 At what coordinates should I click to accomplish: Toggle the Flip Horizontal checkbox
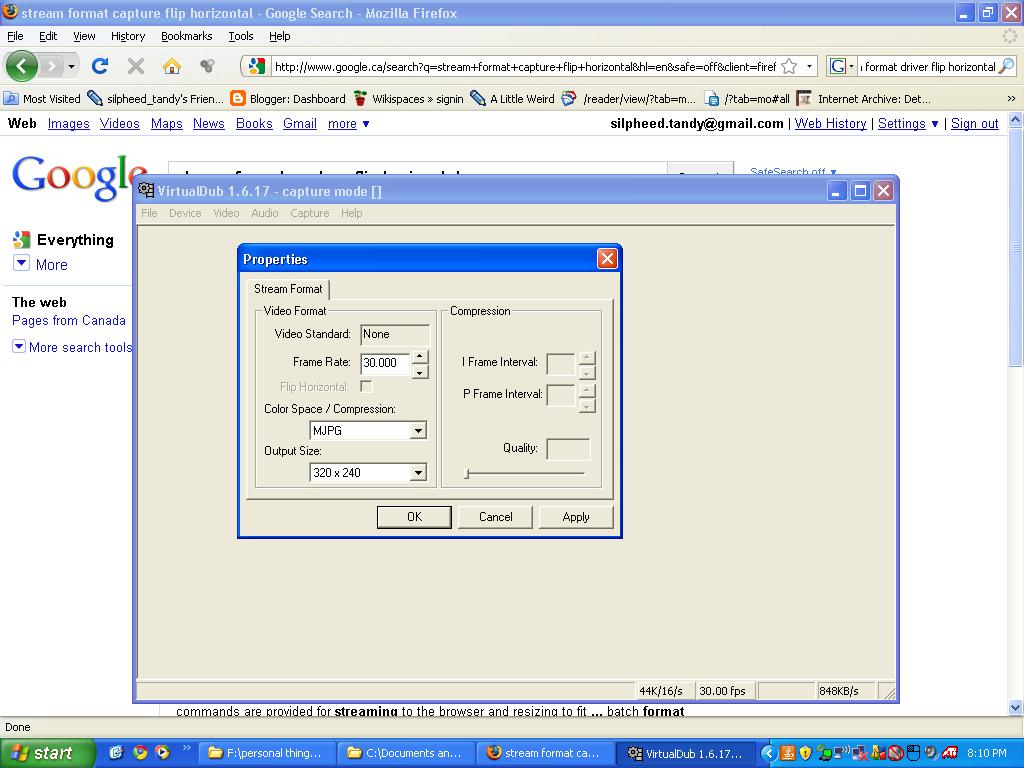tap(366, 387)
